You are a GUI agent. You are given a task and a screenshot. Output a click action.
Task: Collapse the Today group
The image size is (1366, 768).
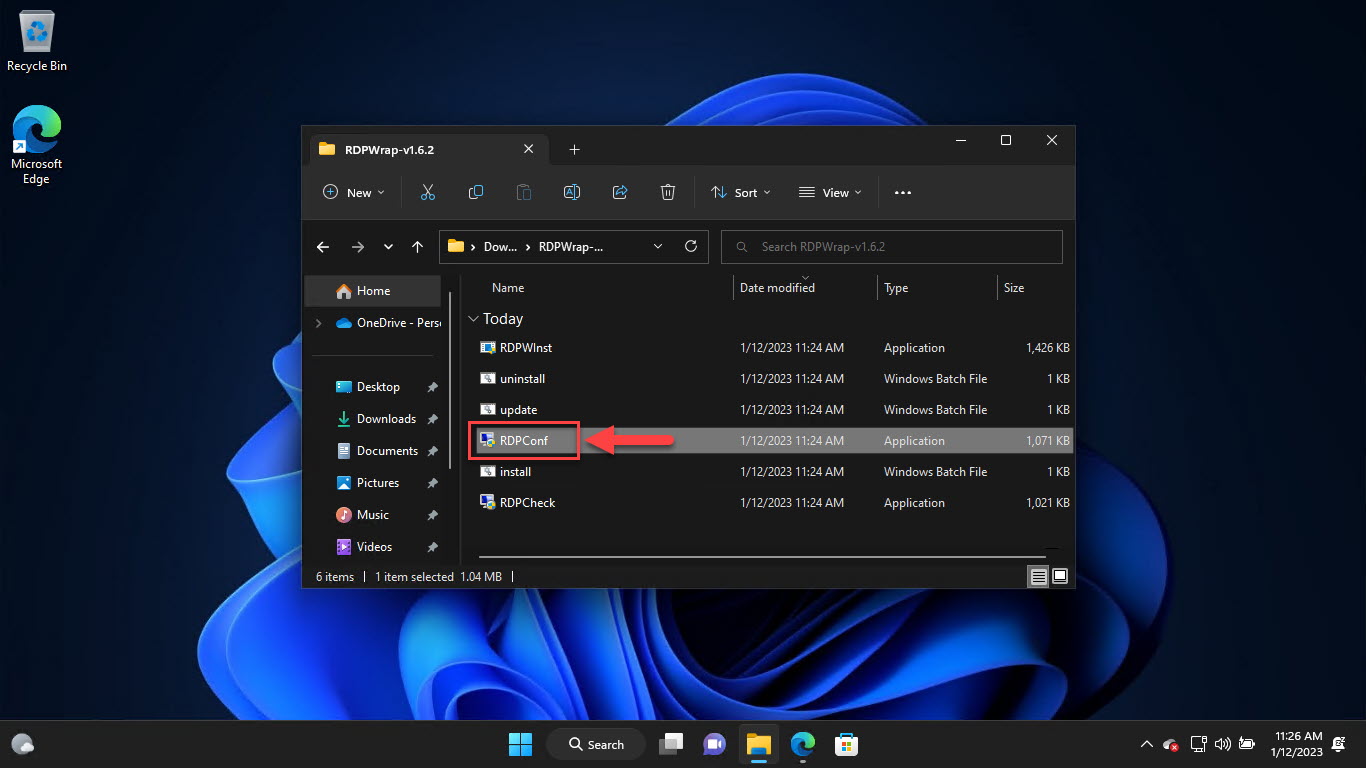(x=473, y=319)
